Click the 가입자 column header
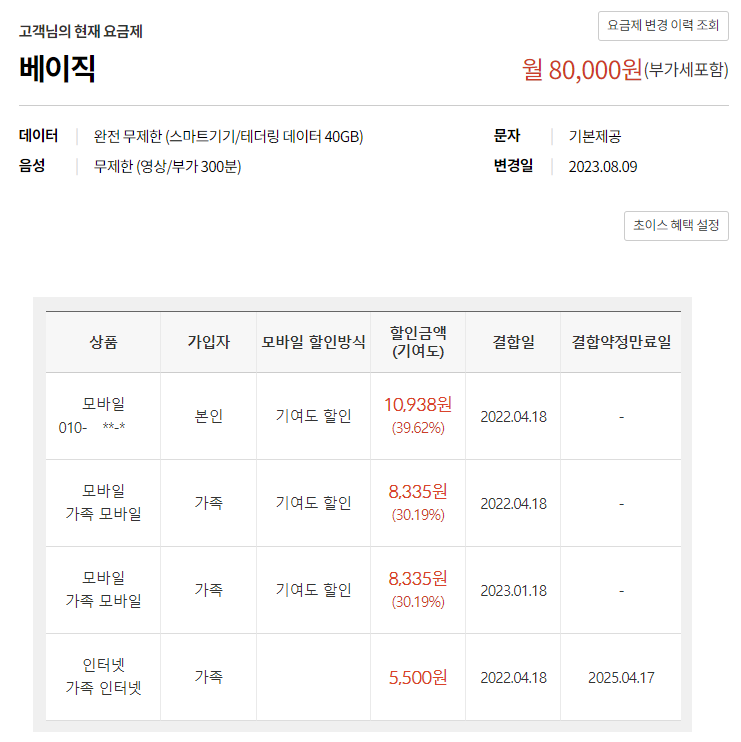This screenshot has height=742, width=741. tap(208, 342)
